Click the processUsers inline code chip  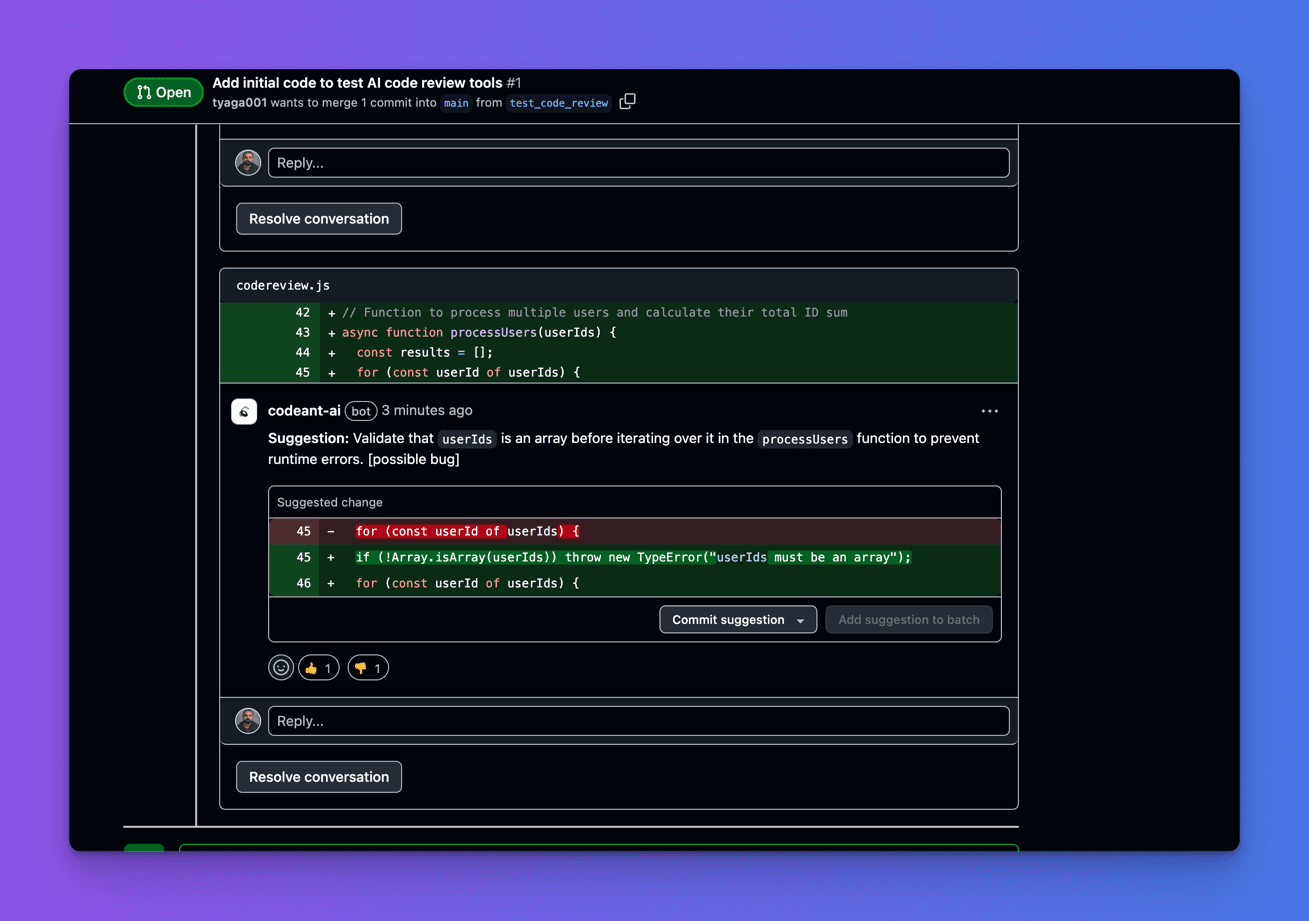click(805, 439)
